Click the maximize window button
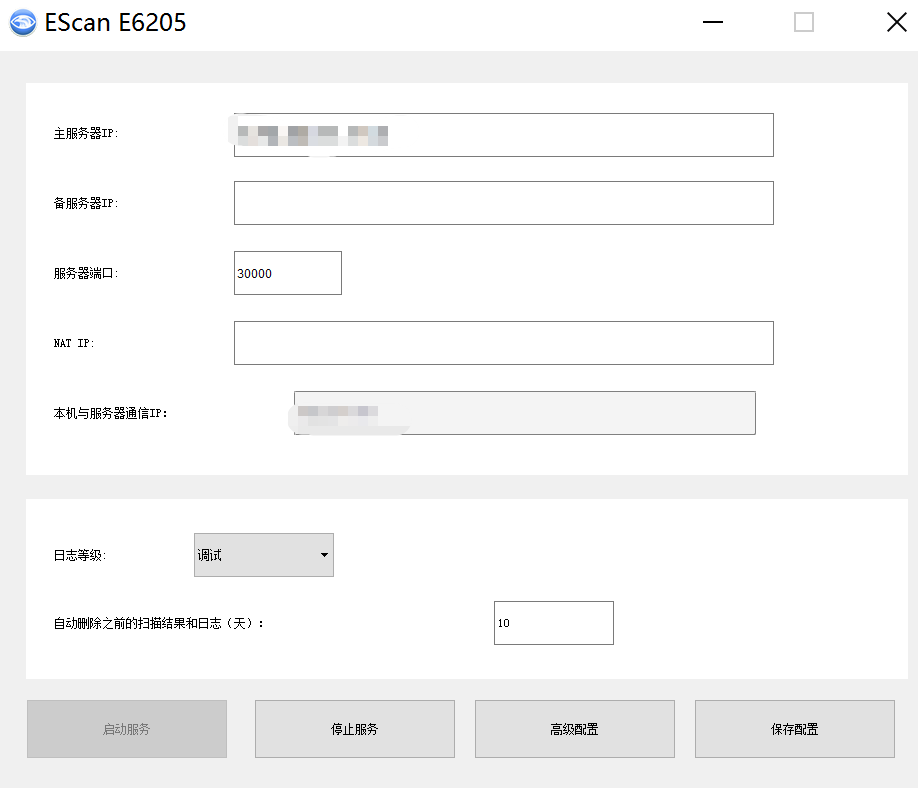918x788 pixels. pos(804,22)
